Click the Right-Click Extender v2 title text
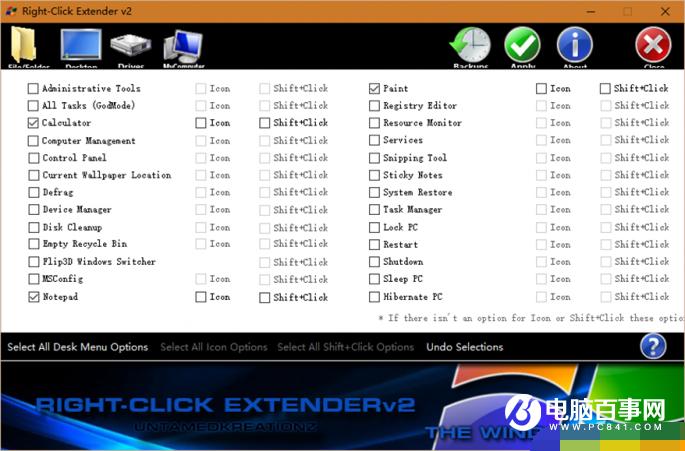The image size is (685, 451). click(77, 11)
